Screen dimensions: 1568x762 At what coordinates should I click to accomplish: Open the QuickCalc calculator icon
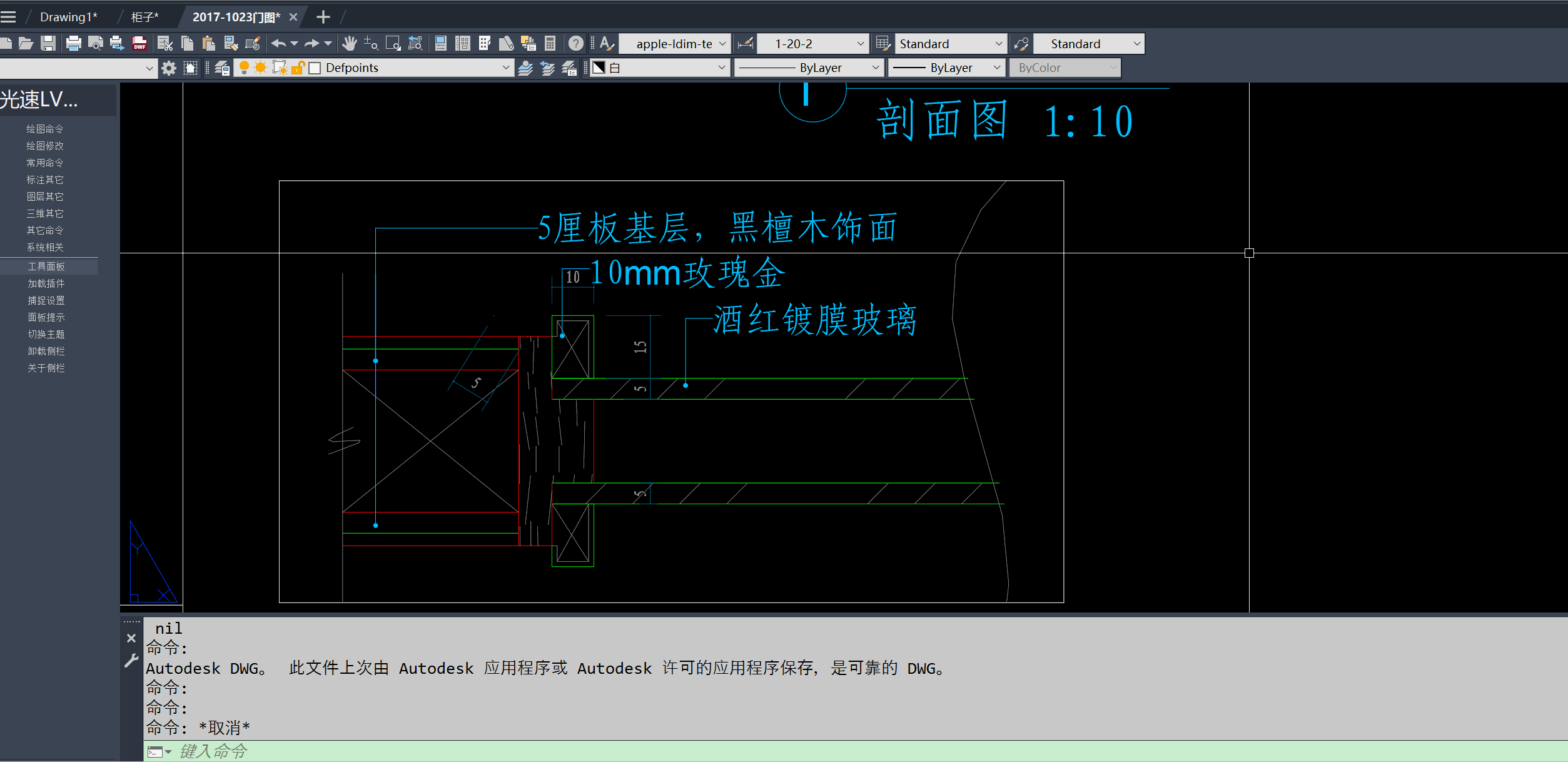[x=550, y=43]
